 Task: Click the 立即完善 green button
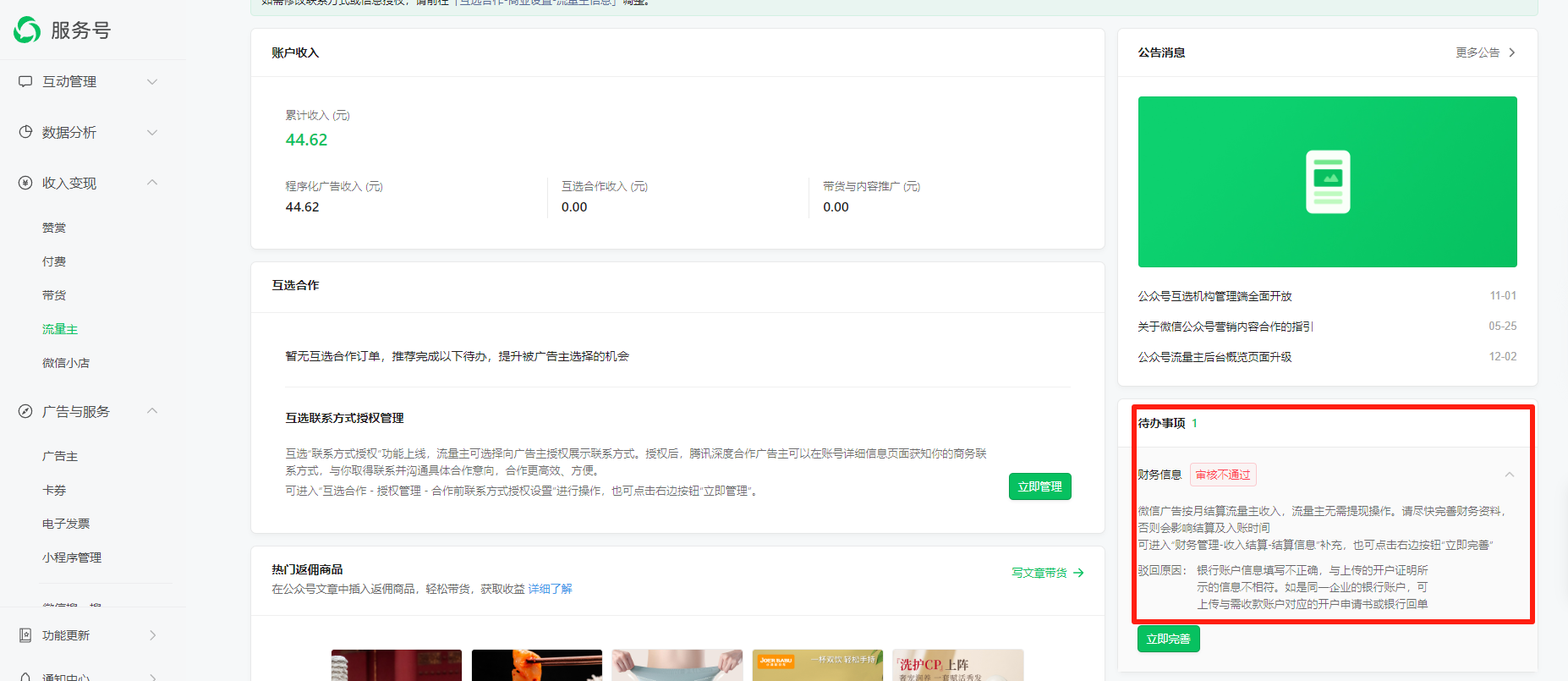coord(1168,639)
